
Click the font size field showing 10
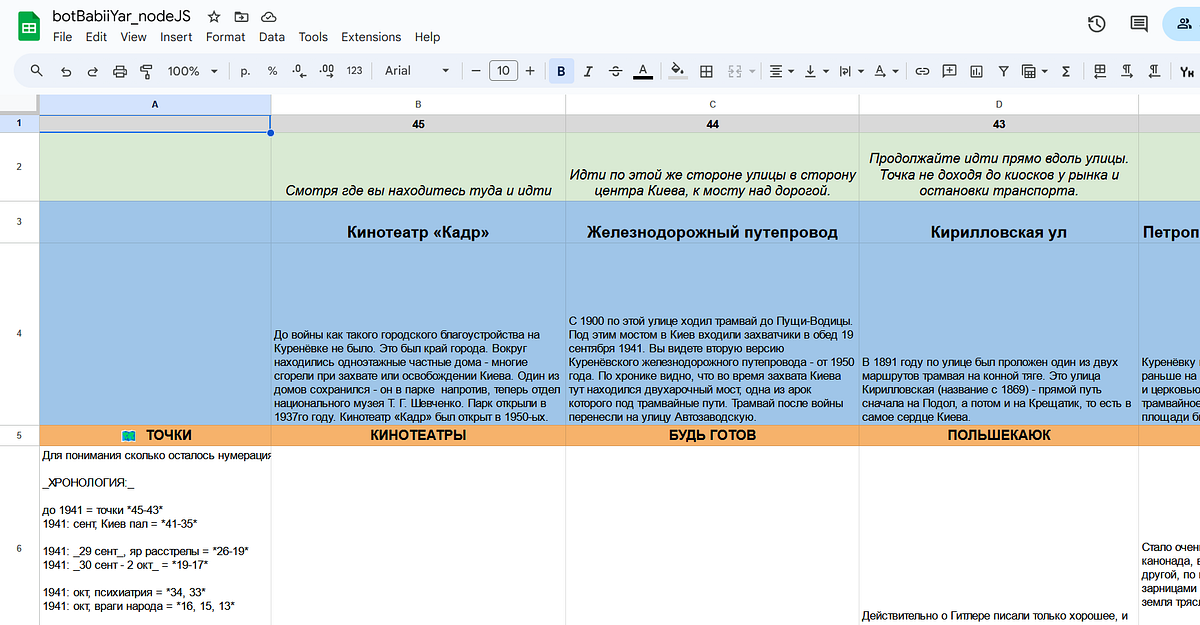tap(503, 71)
